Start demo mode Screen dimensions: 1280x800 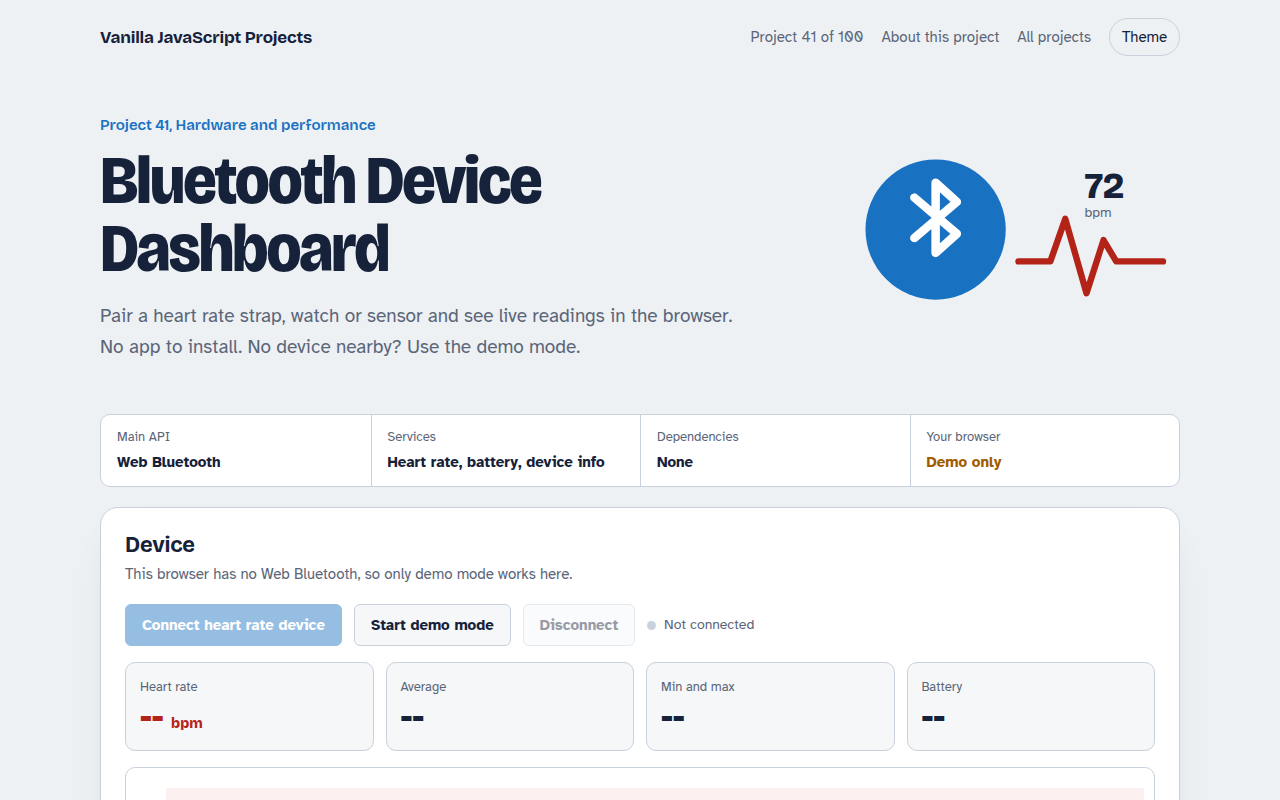pos(432,625)
